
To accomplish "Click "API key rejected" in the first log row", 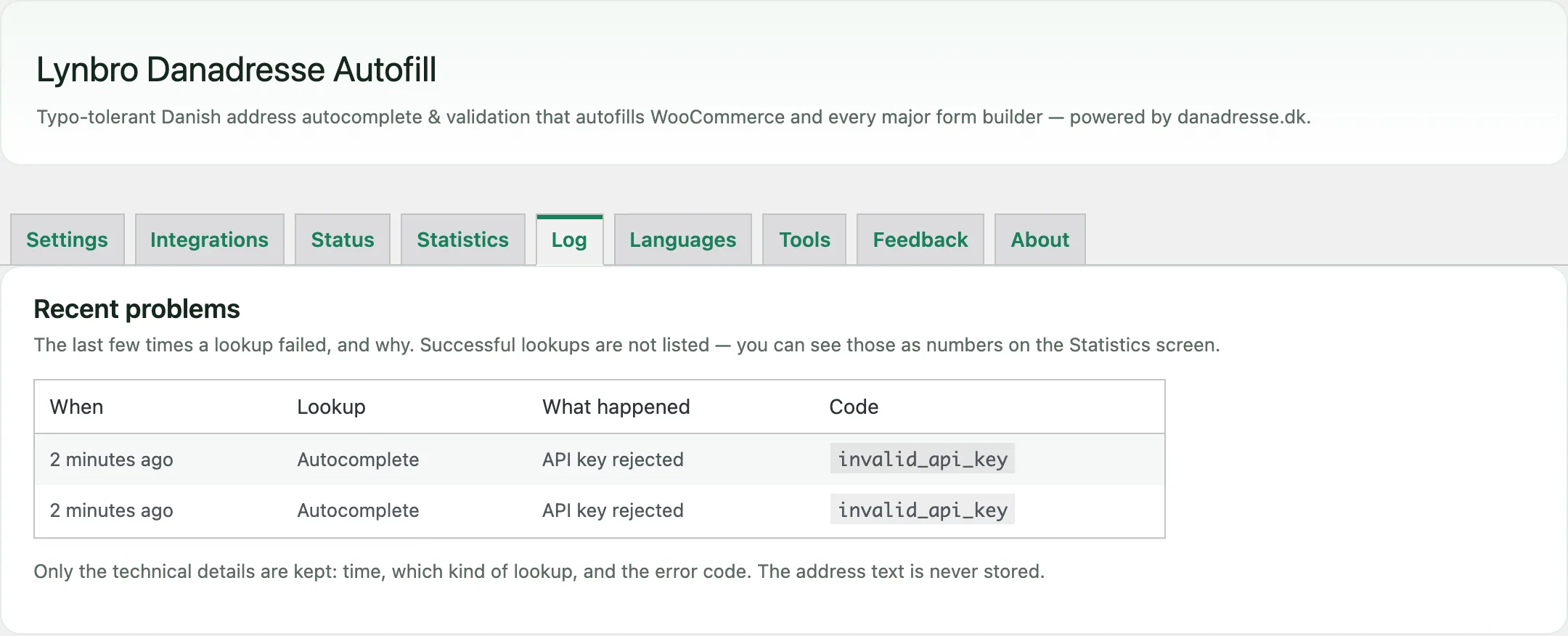I will tap(613, 460).
